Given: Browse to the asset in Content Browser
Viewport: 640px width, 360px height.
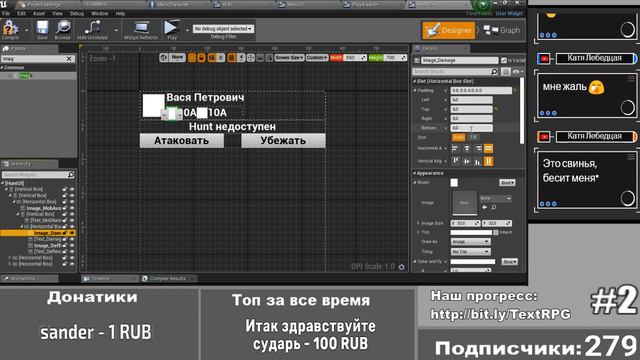Looking at the screenshot, I should [x=62, y=29].
